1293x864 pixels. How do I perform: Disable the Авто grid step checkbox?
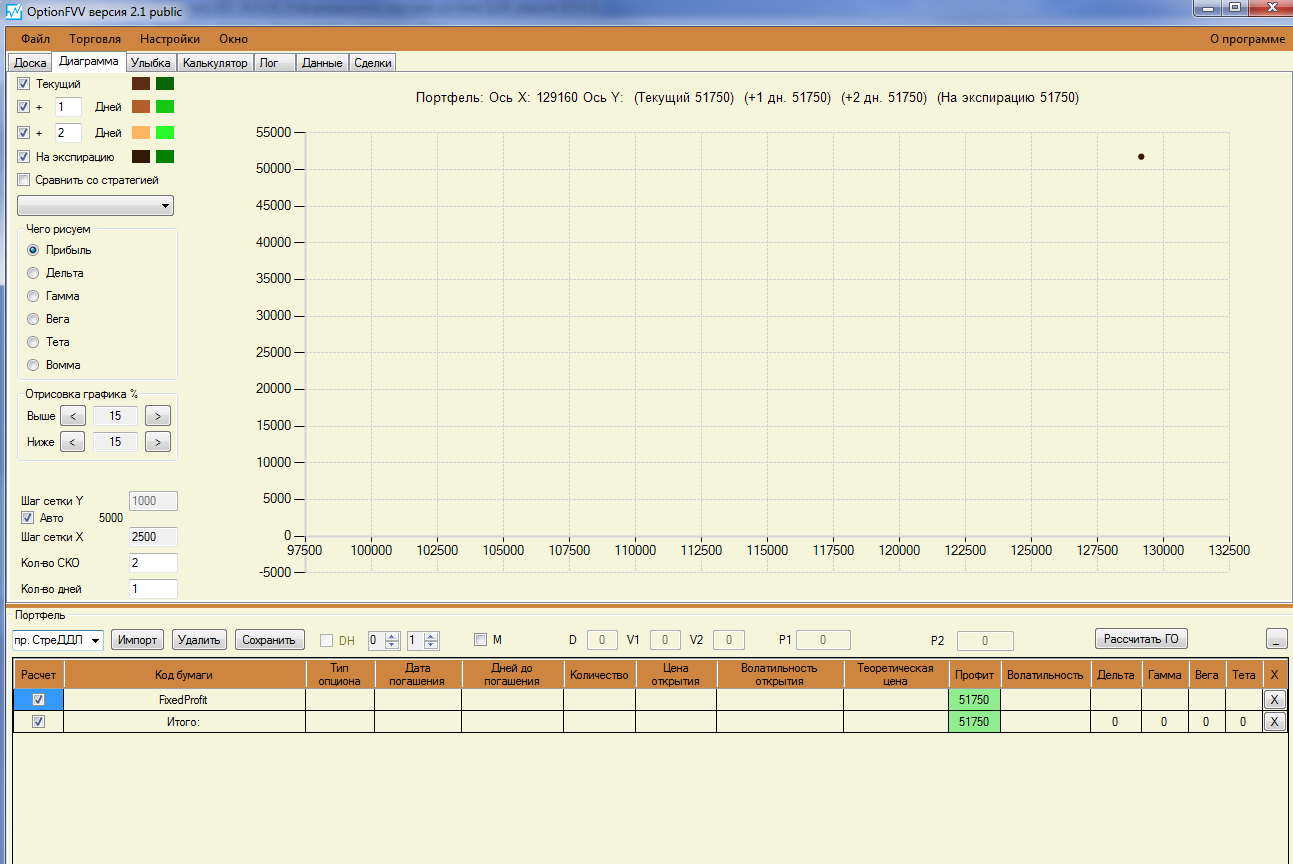tap(28, 518)
